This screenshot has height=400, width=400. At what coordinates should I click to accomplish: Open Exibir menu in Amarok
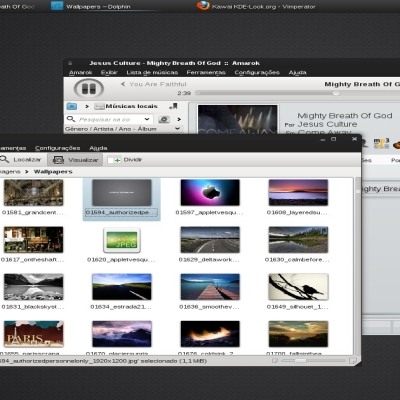tap(109, 72)
